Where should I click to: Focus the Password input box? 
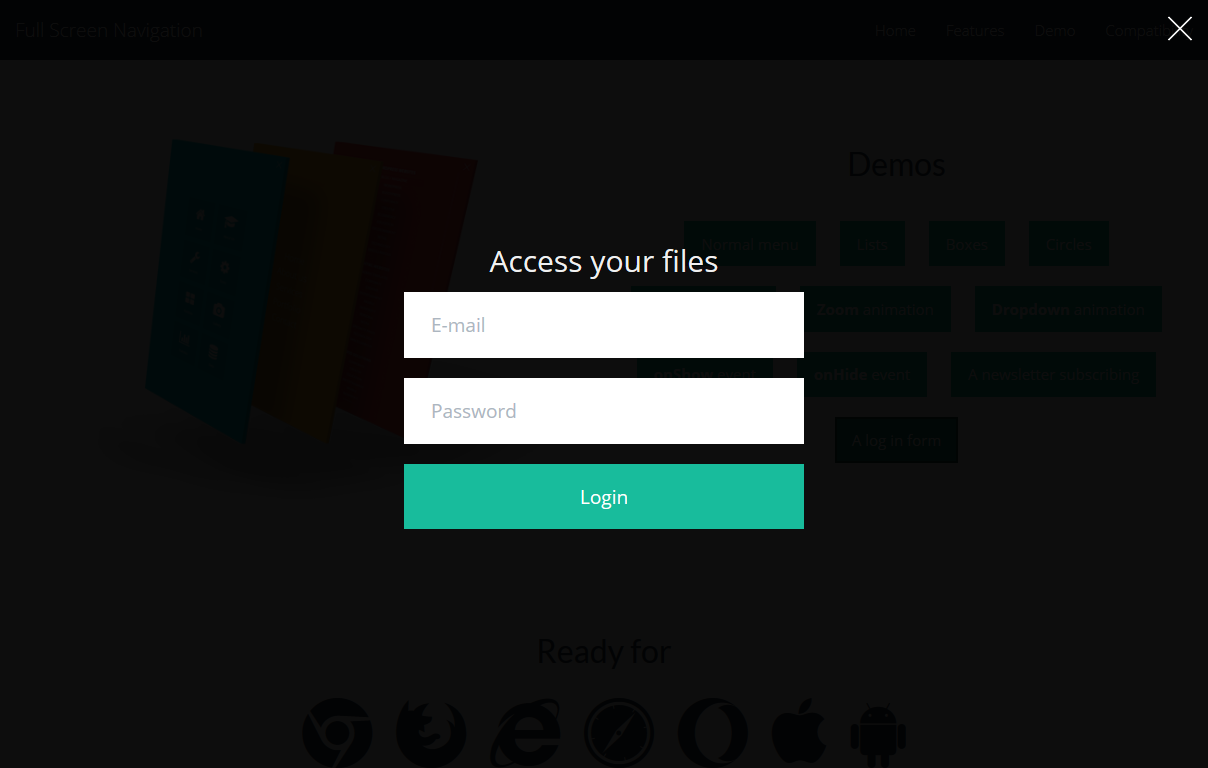tap(604, 411)
